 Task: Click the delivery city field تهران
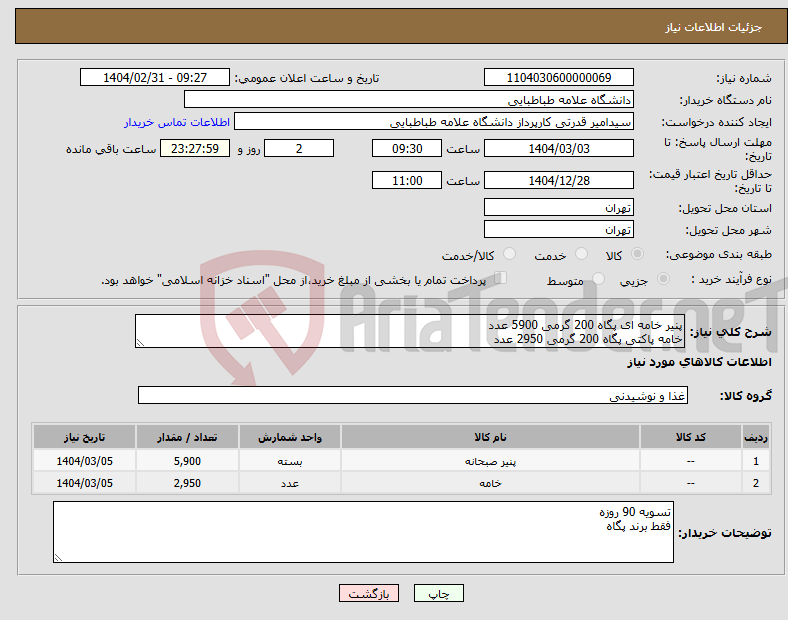559,229
